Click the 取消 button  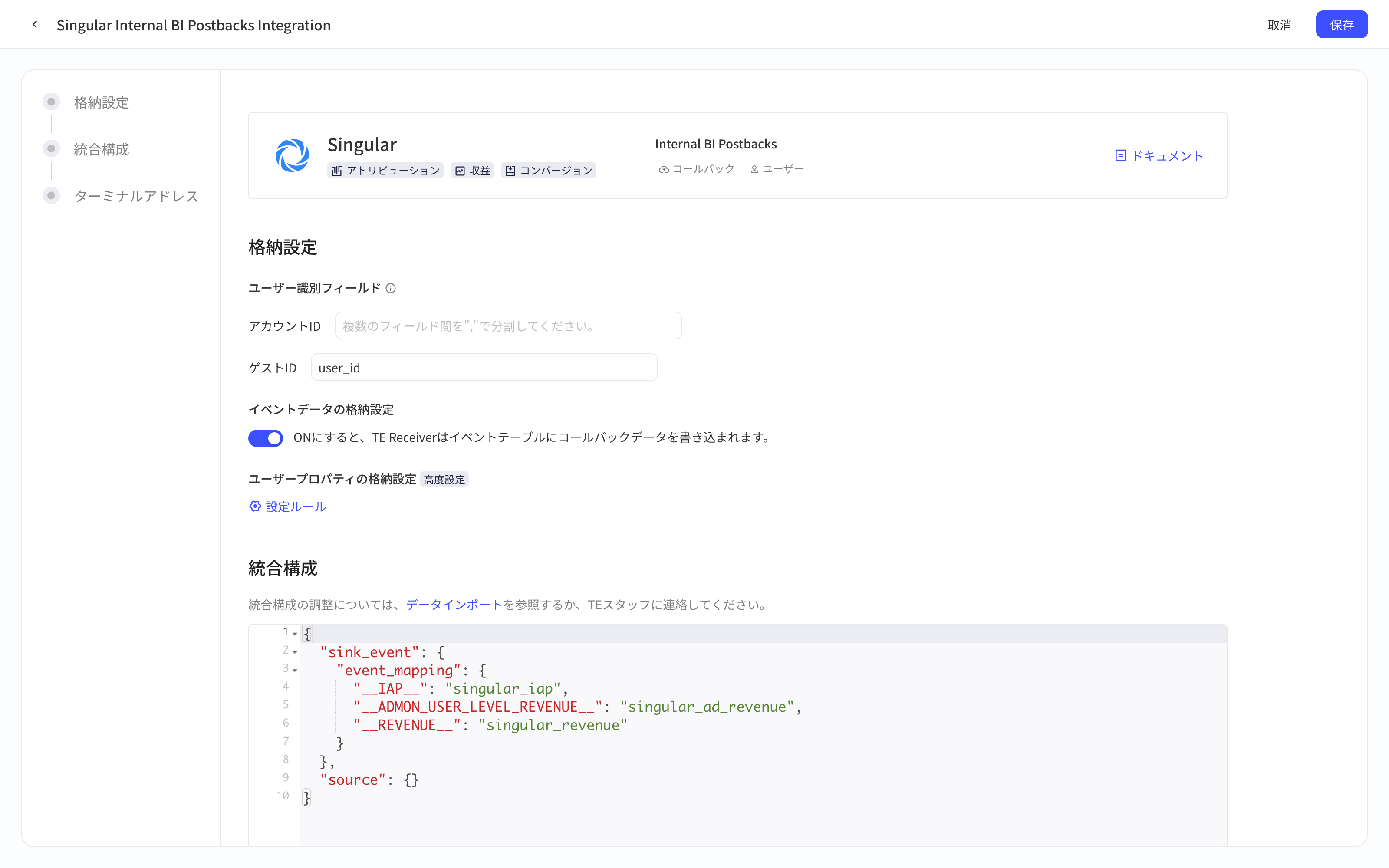coord(1279,25)
